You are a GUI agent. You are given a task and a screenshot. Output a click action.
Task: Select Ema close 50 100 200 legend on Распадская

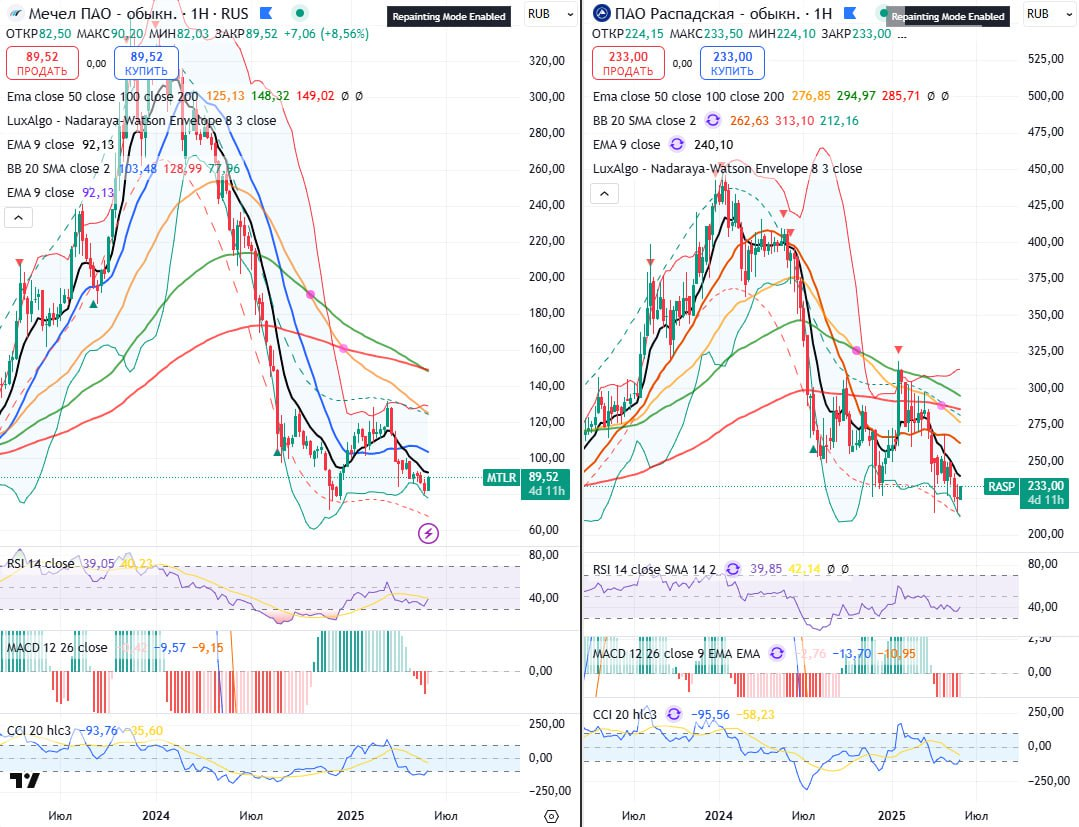[x=689, y=96]
